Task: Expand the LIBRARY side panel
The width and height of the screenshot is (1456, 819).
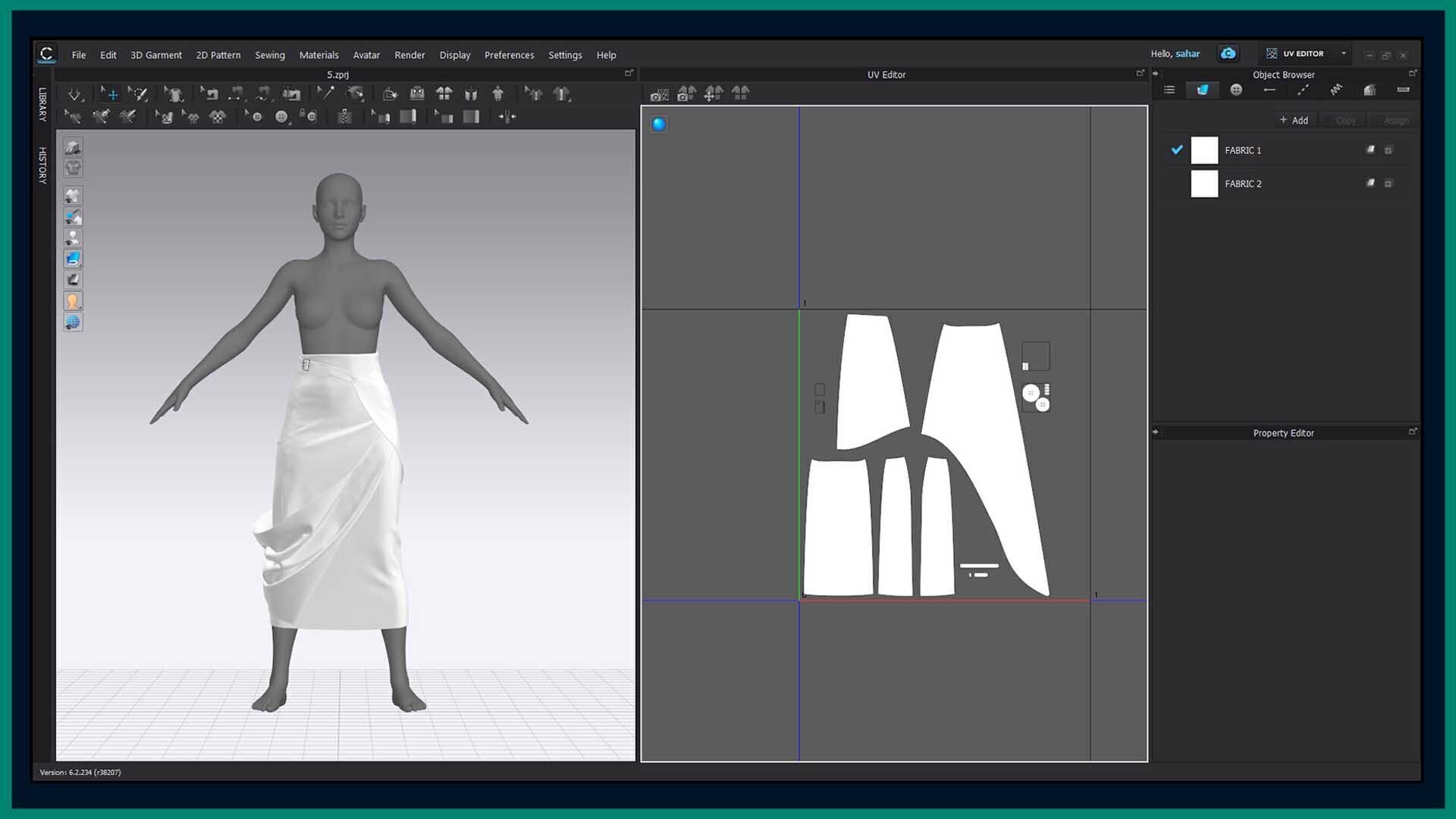Action: [42, 104]
